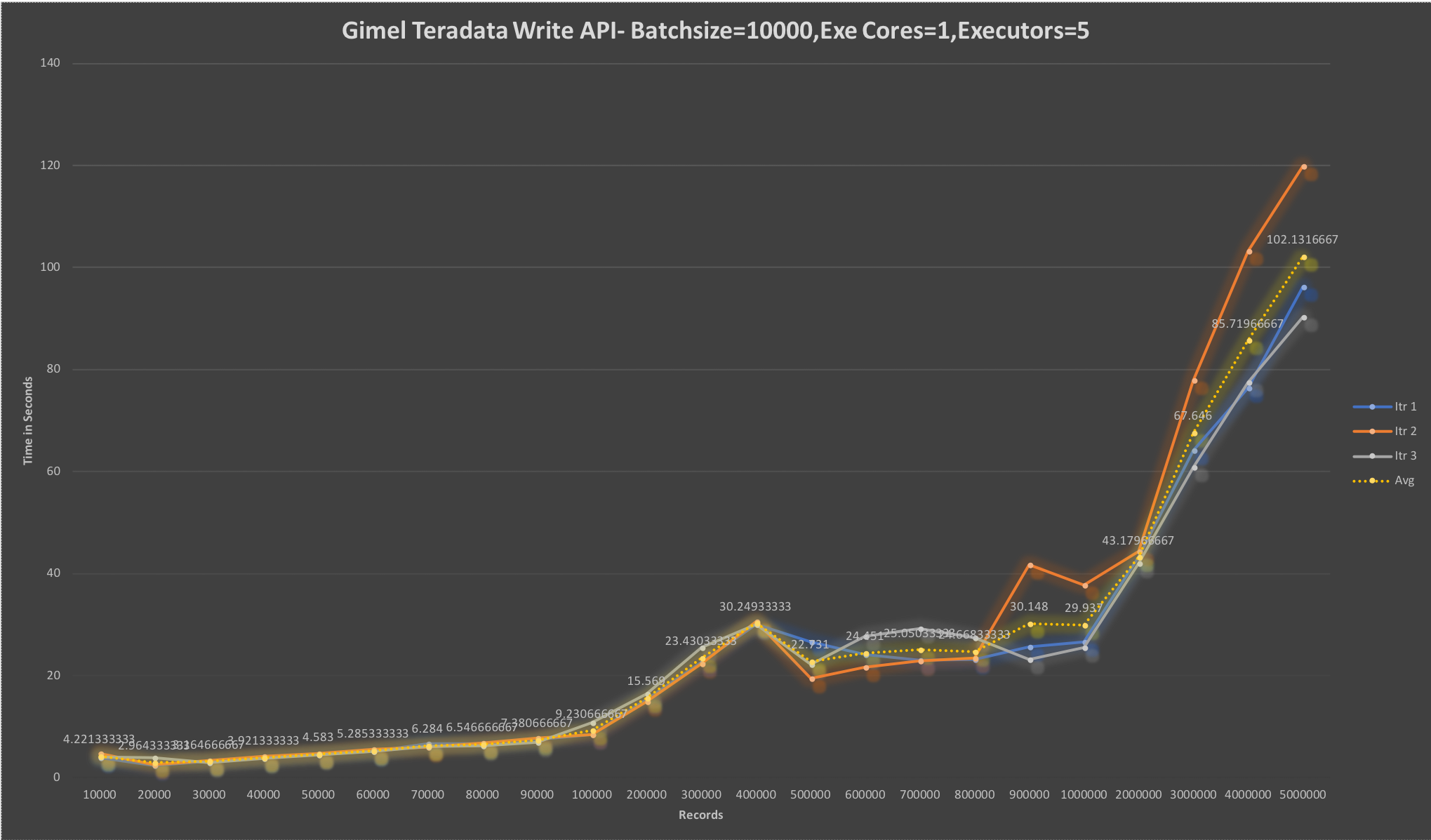Click the 800000 x-axis label
Viewport: 1431px width, 840px height.
point(974,794)
